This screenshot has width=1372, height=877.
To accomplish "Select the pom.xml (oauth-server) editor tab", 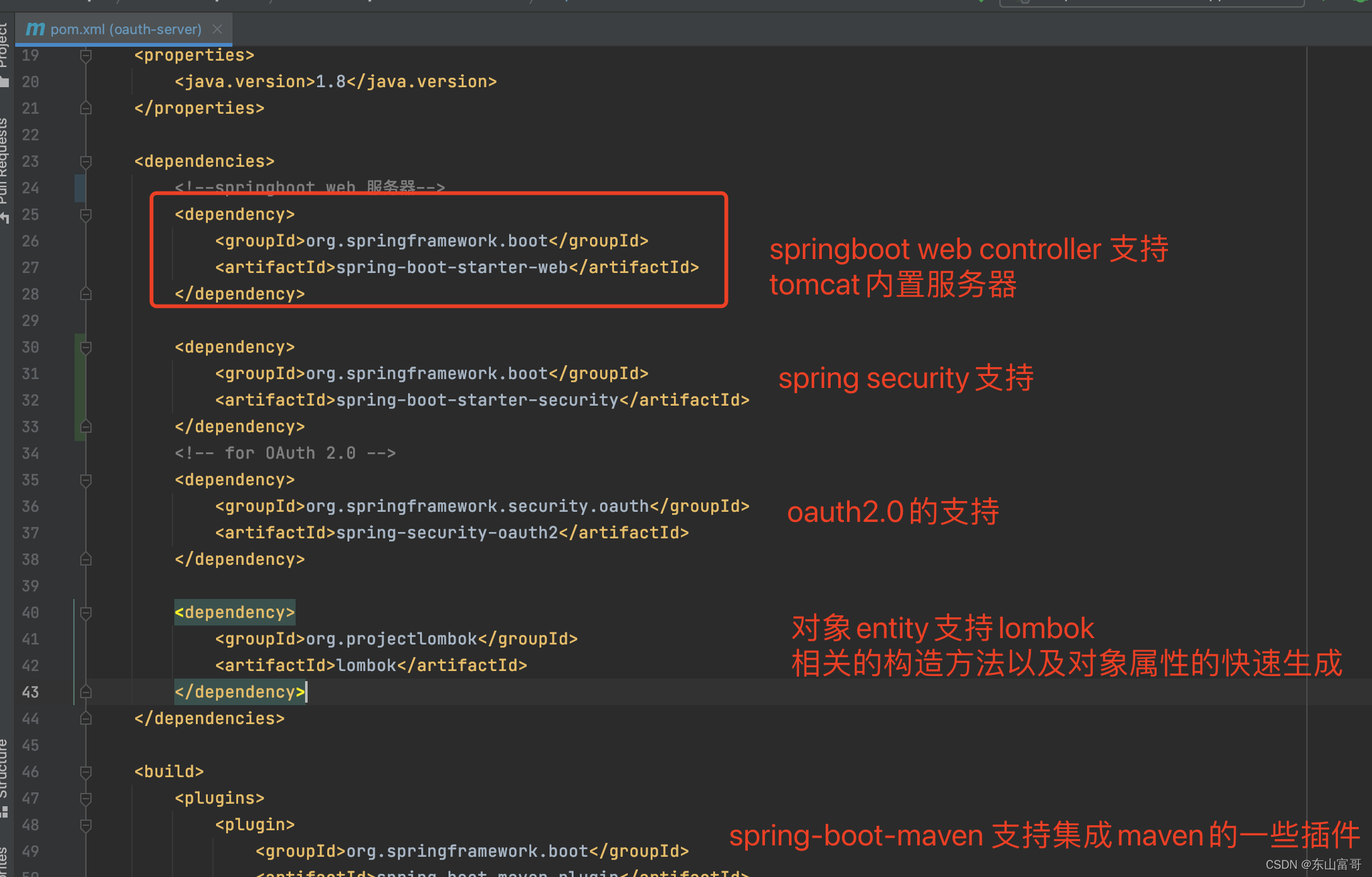I will 123,29.
